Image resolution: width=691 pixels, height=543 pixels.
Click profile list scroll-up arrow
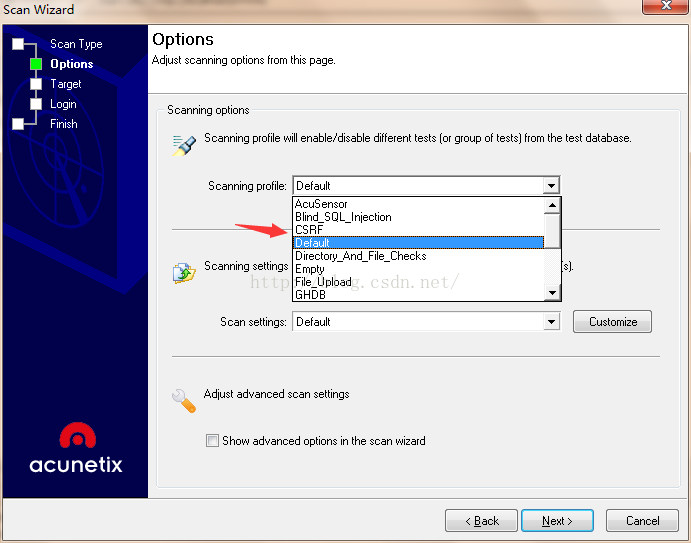click(552, 205)
